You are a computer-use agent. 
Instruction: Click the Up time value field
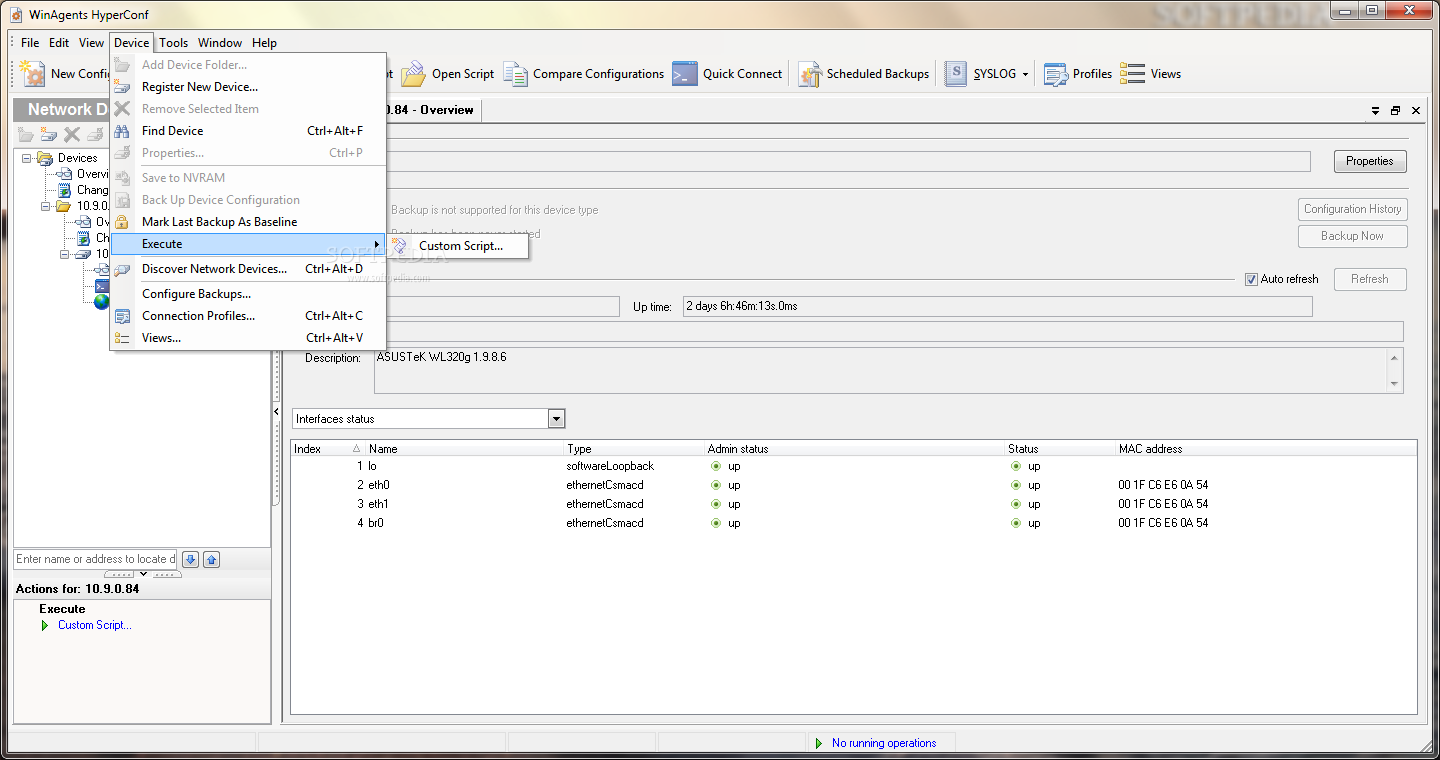click(x=997, y=306)
